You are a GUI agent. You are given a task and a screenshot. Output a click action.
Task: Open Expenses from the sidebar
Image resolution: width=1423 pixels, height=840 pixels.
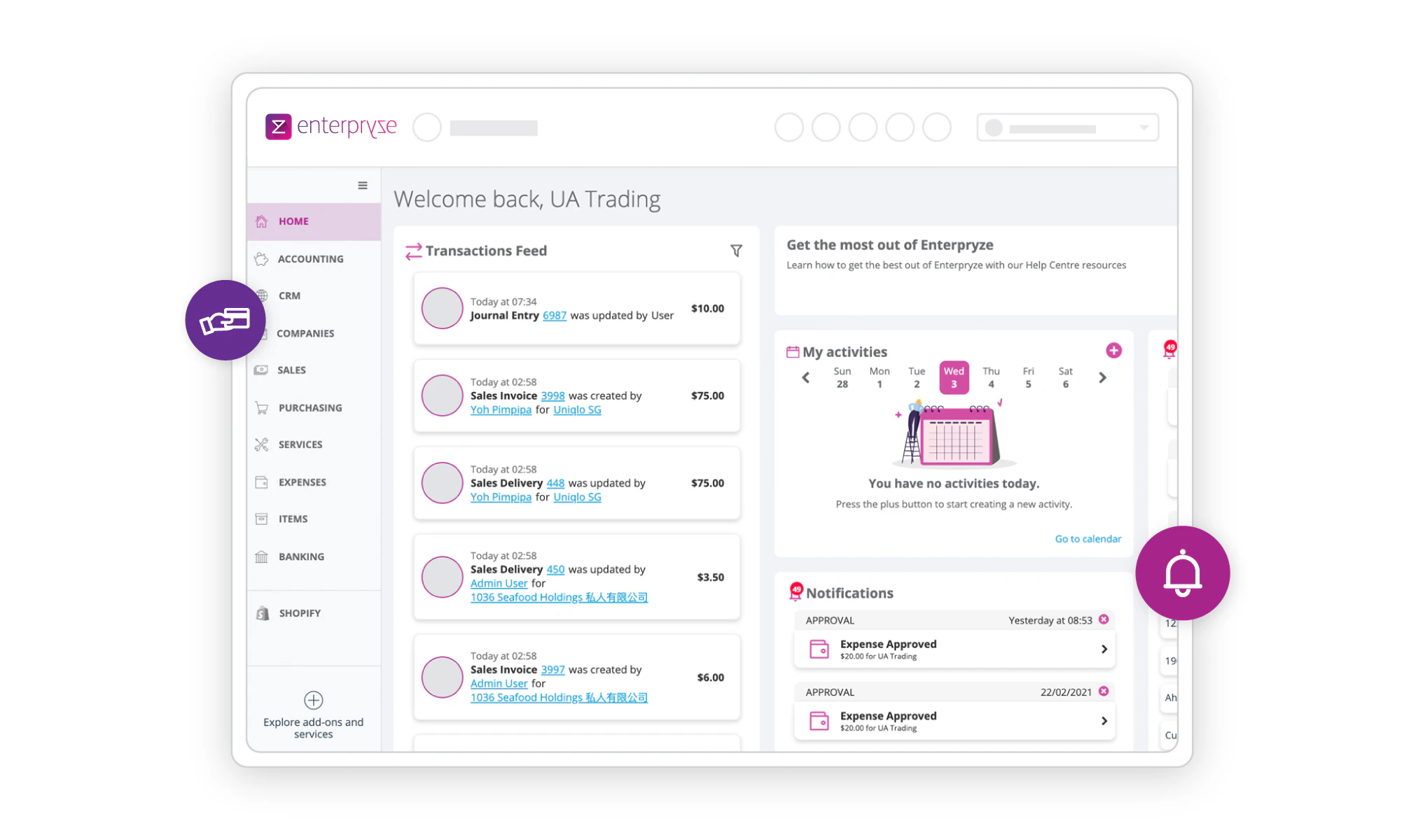(x=302, y=482)
